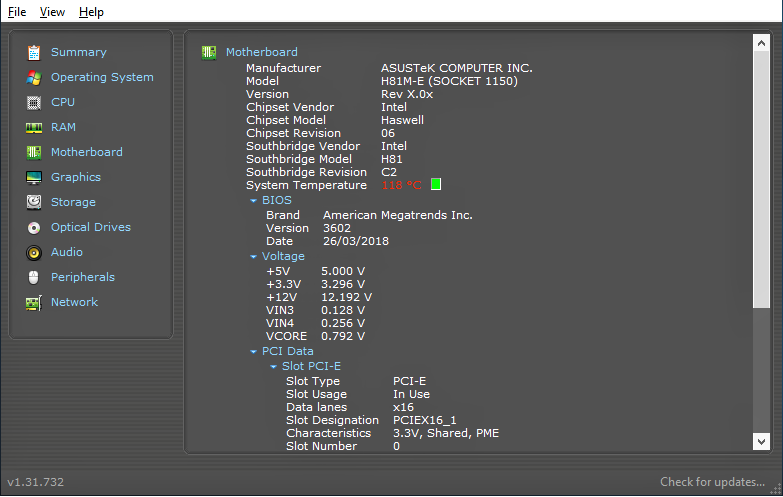
Task: Click the scrollbar down arrow
Action: (x=761, y=442)
